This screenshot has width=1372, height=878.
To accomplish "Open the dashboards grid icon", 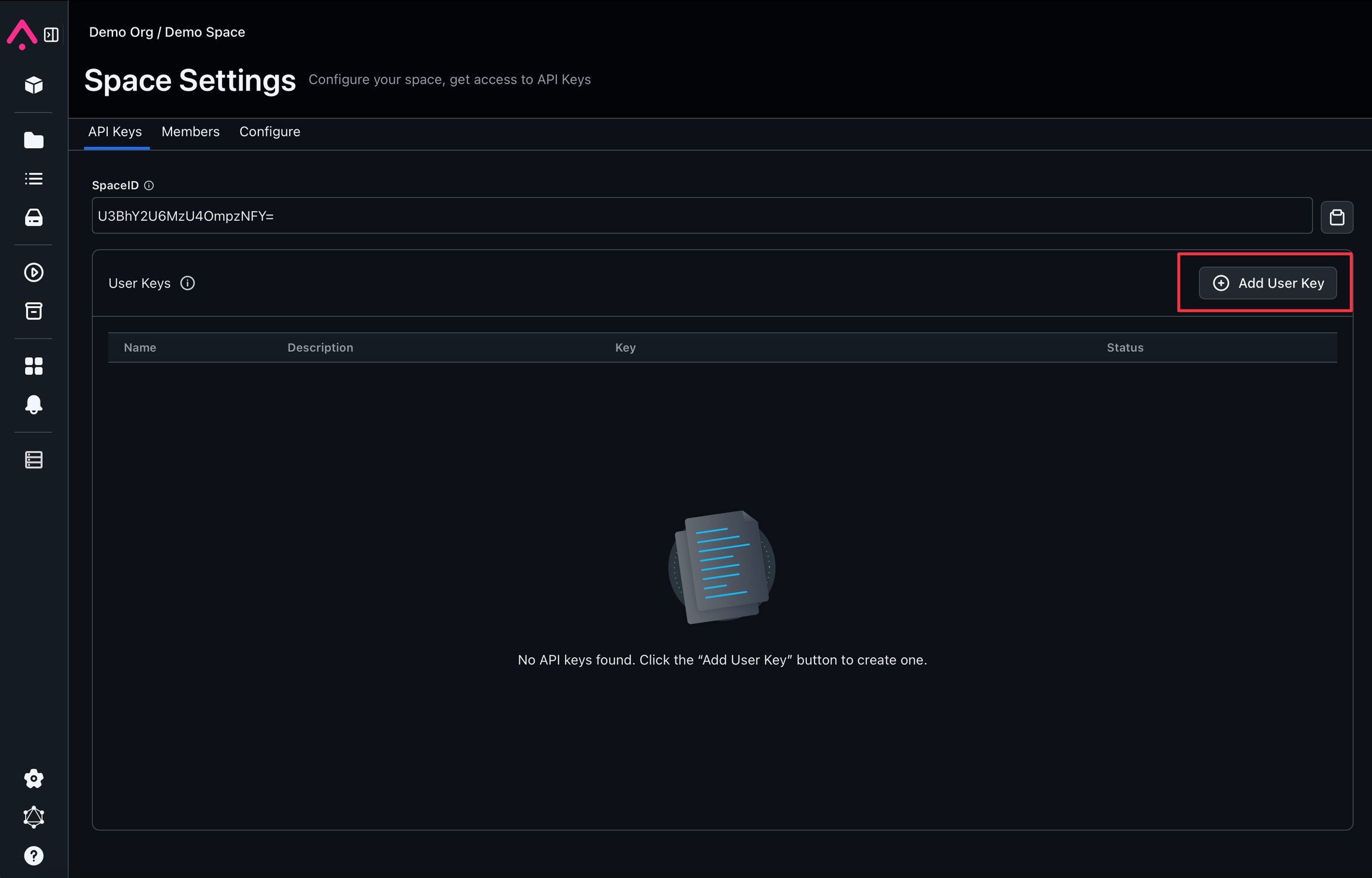I will (x=34, y=366).
